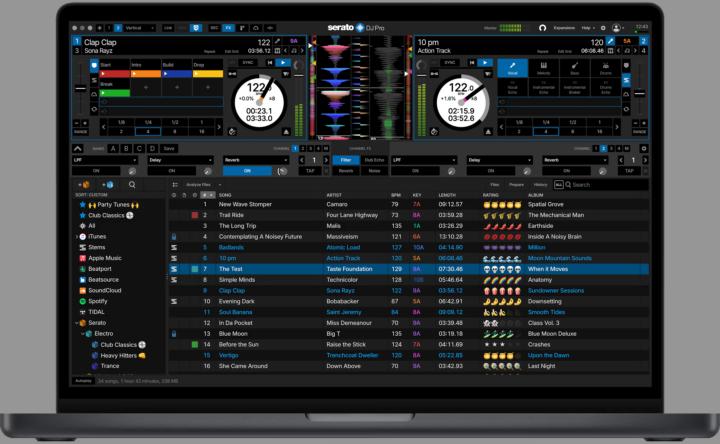Image resolution: width=720 pixels, height=444 pixels.
Task: Open the left Reverb effect dropdown
Action: [x=256, y=160]
